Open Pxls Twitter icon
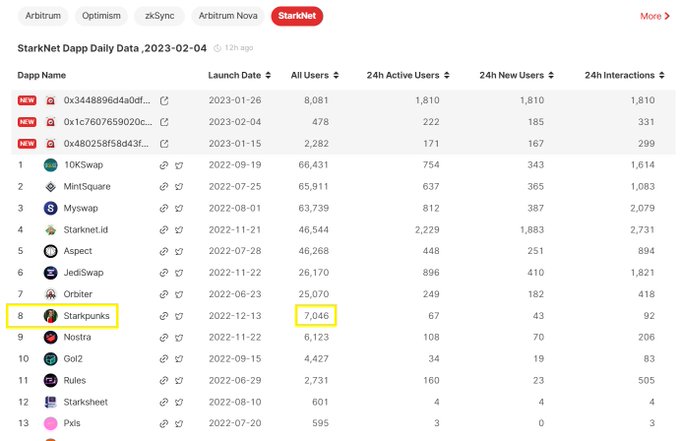The width and height of the screenshot is (680, 441). click(179, 423)
